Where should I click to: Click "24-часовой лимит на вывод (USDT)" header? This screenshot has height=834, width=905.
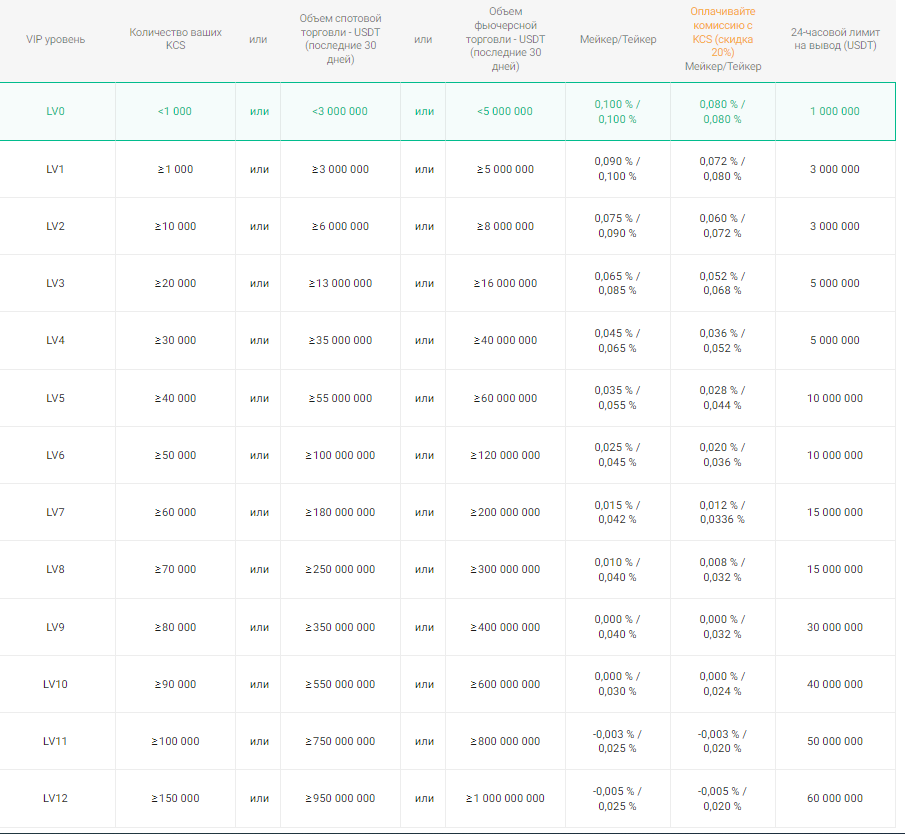pos(834,39)
